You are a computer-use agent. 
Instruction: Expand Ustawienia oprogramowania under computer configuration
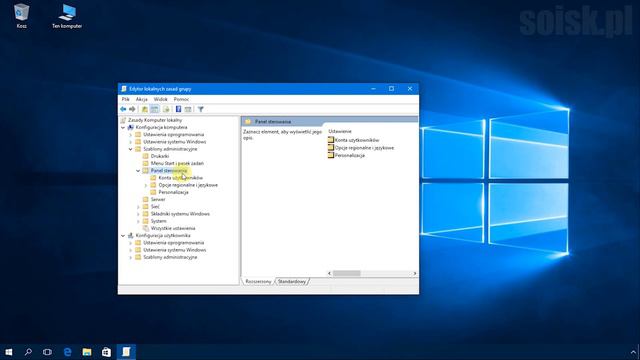[131, 135]
